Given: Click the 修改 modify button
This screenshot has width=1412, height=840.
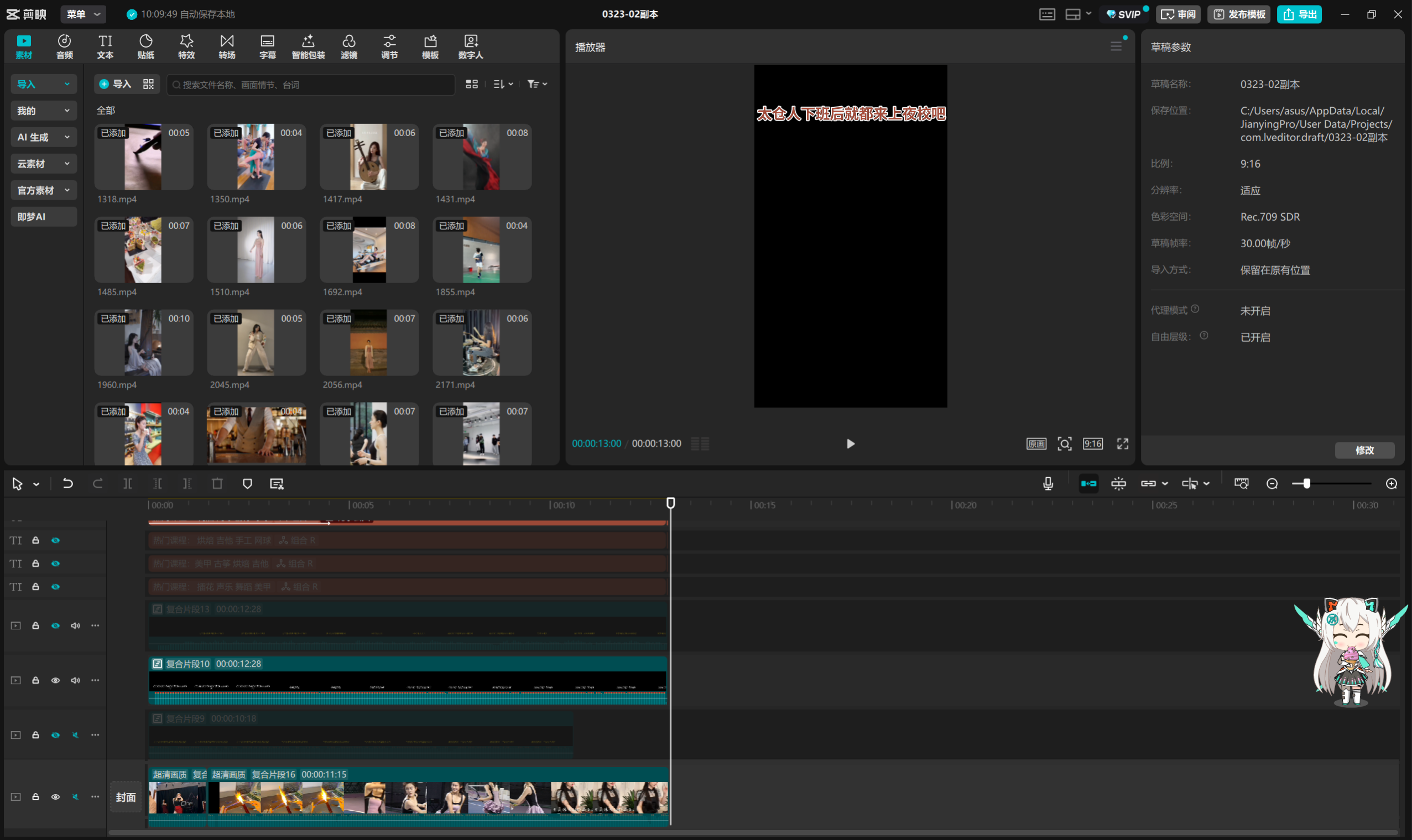Looking at the screenshot, I should coord(1364,450).
